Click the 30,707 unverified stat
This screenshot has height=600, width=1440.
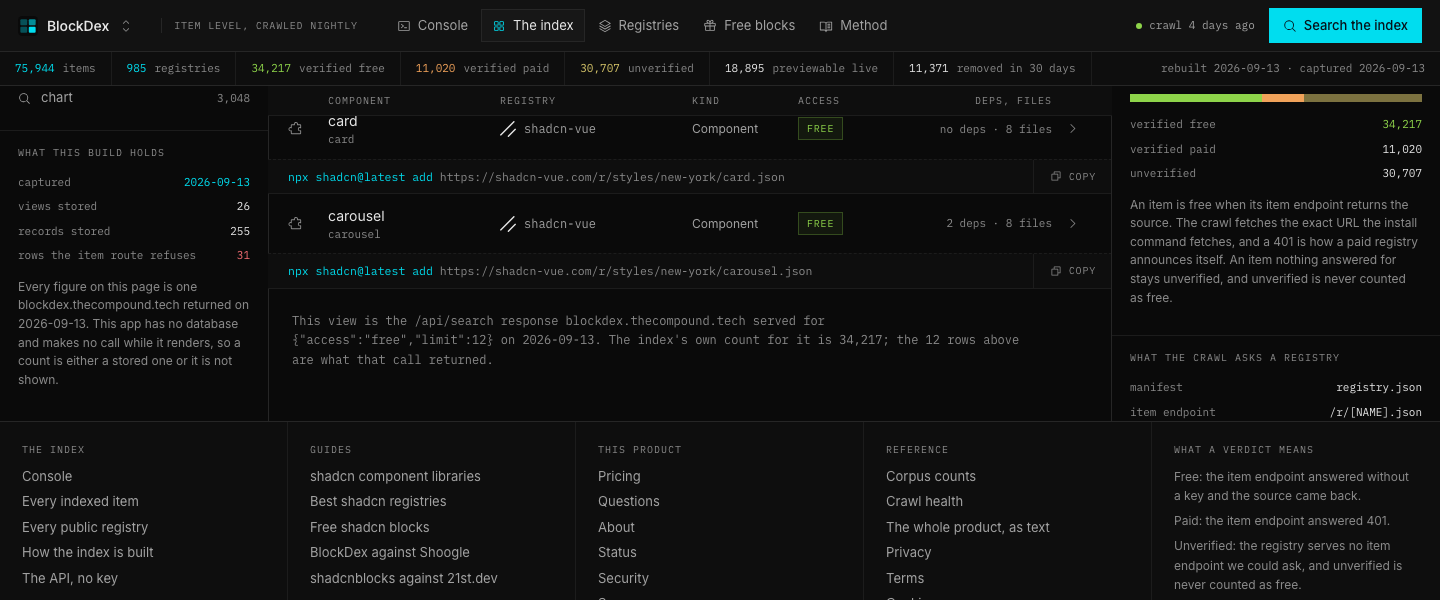(637, 69)
